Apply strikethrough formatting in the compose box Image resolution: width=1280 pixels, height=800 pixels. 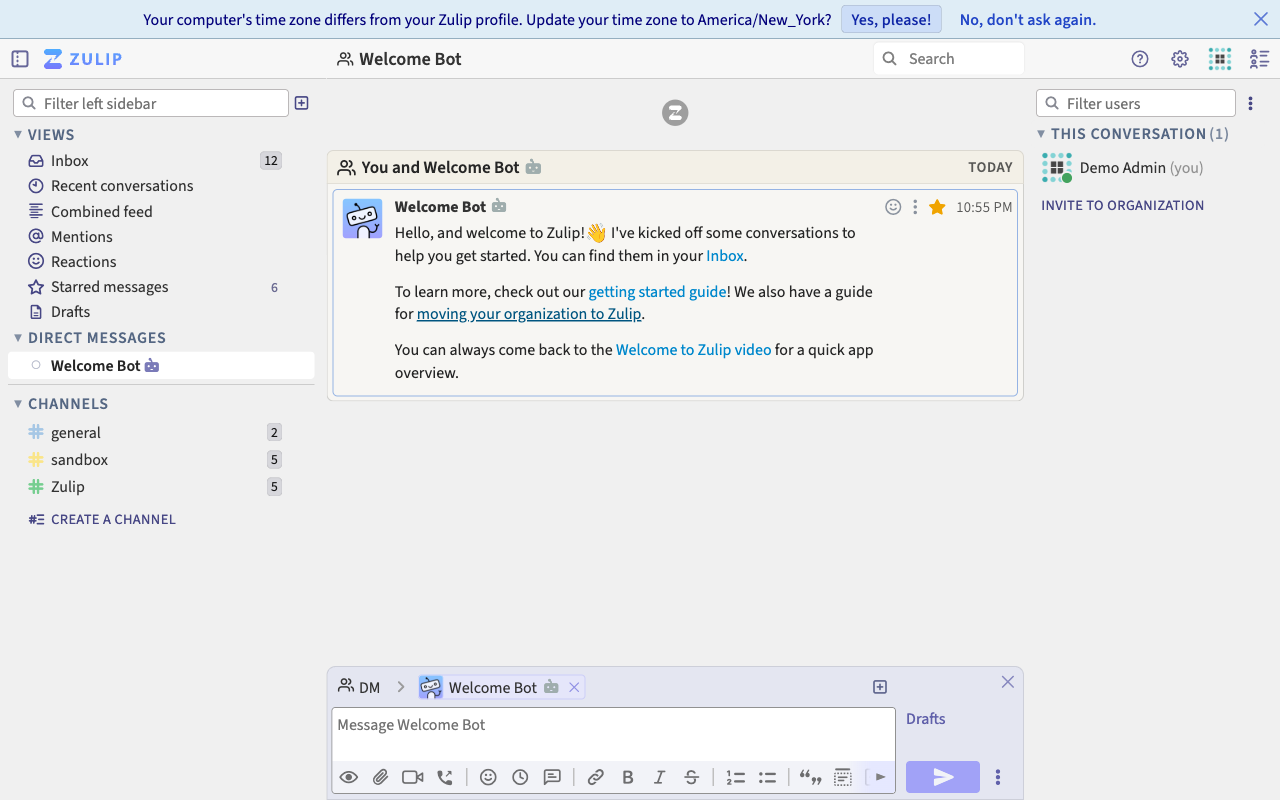click(691, 777)
